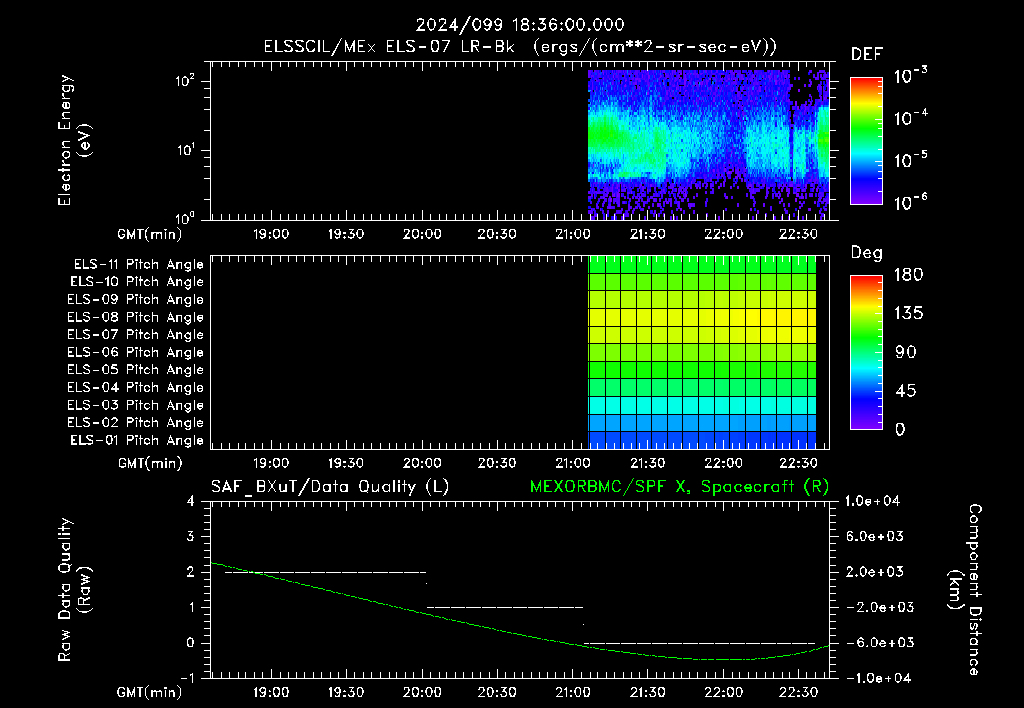Click the Deg label above pitch color bar

coord(867,253)
